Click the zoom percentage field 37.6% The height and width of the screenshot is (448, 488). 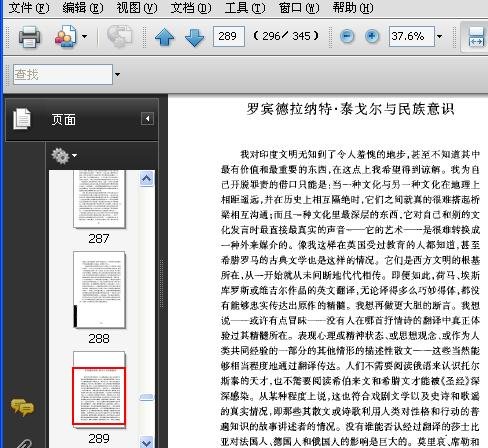click(x=412, y=36)
